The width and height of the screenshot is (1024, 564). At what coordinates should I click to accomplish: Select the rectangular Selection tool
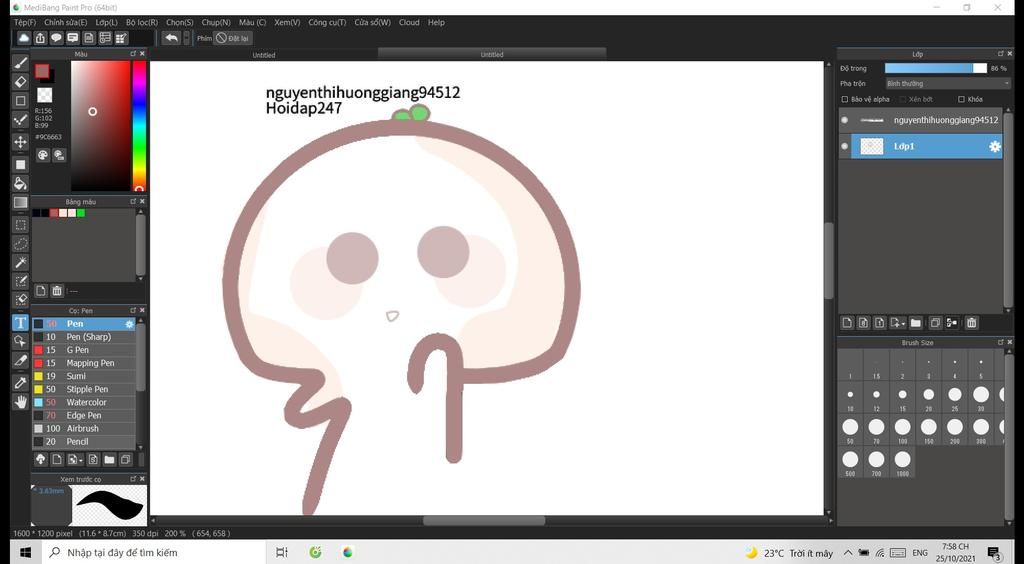[20, 225]
